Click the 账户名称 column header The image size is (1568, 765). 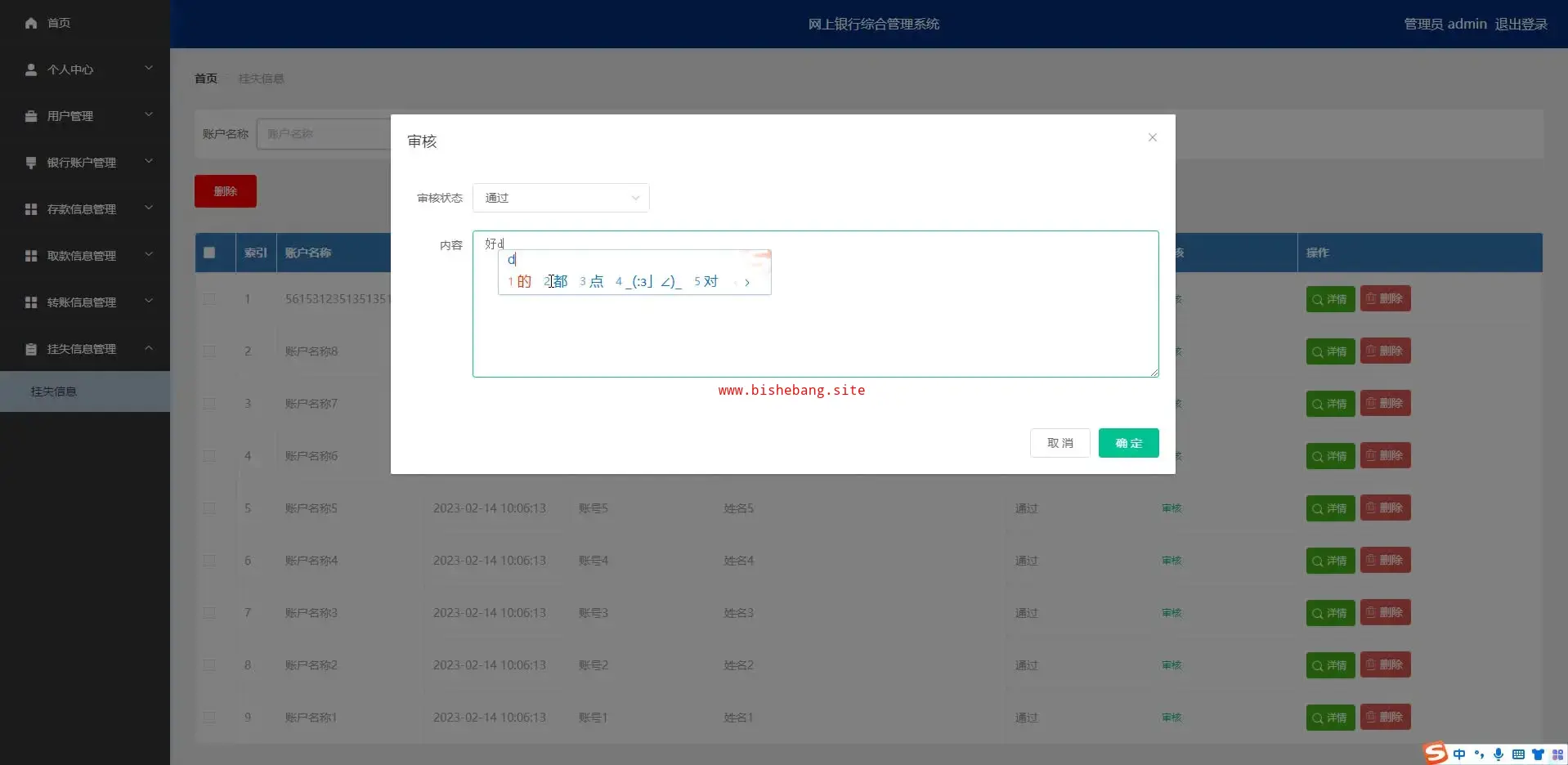308,253
